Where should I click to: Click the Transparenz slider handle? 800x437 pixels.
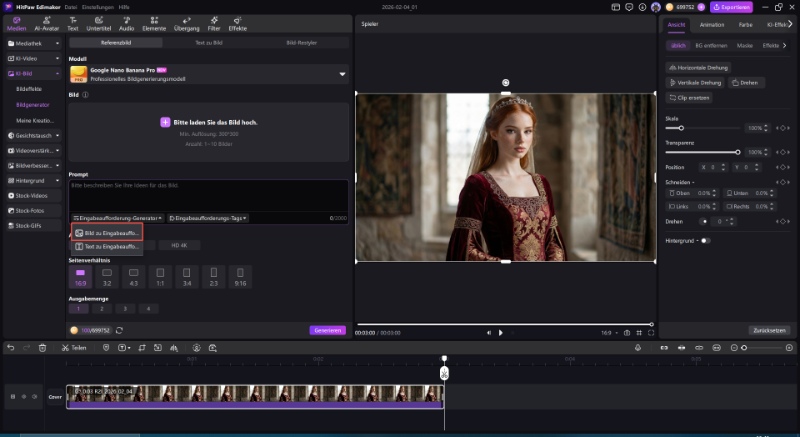[738, 152]
